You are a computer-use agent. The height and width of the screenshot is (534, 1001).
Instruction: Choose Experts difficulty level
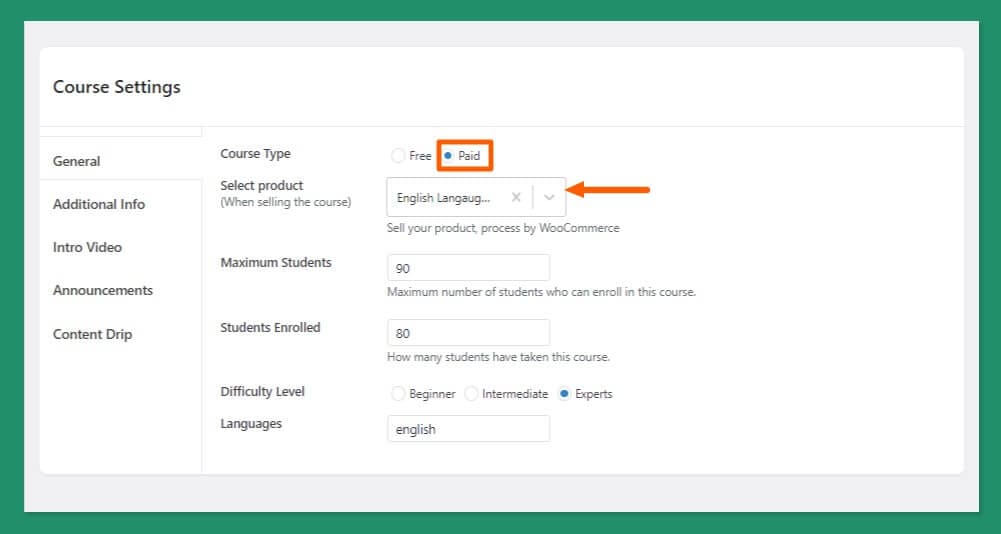565,394
